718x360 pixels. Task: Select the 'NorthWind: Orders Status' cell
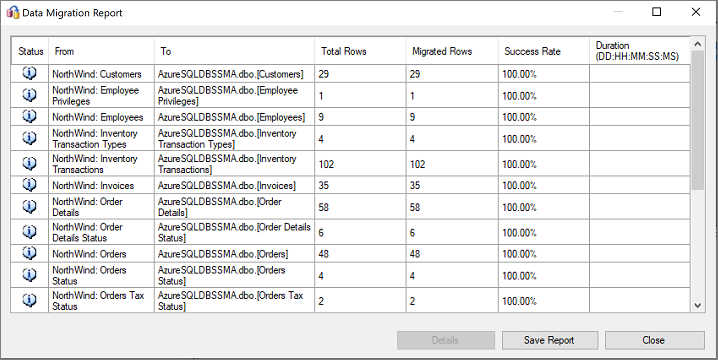[101, 275]
